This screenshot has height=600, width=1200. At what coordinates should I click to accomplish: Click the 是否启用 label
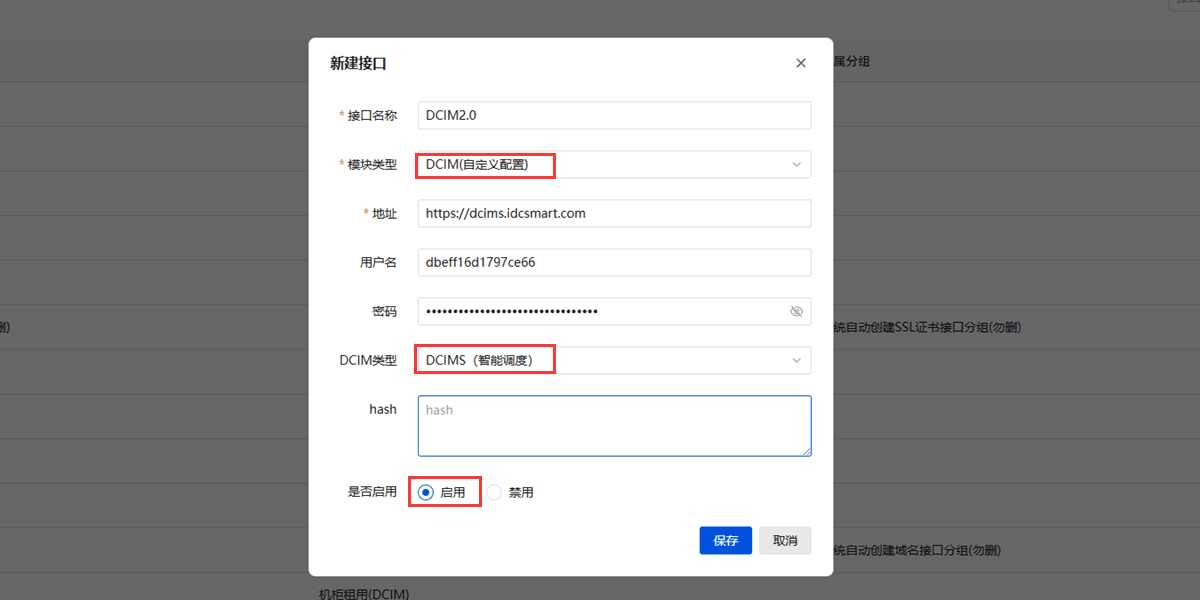(x=372, y=492)
